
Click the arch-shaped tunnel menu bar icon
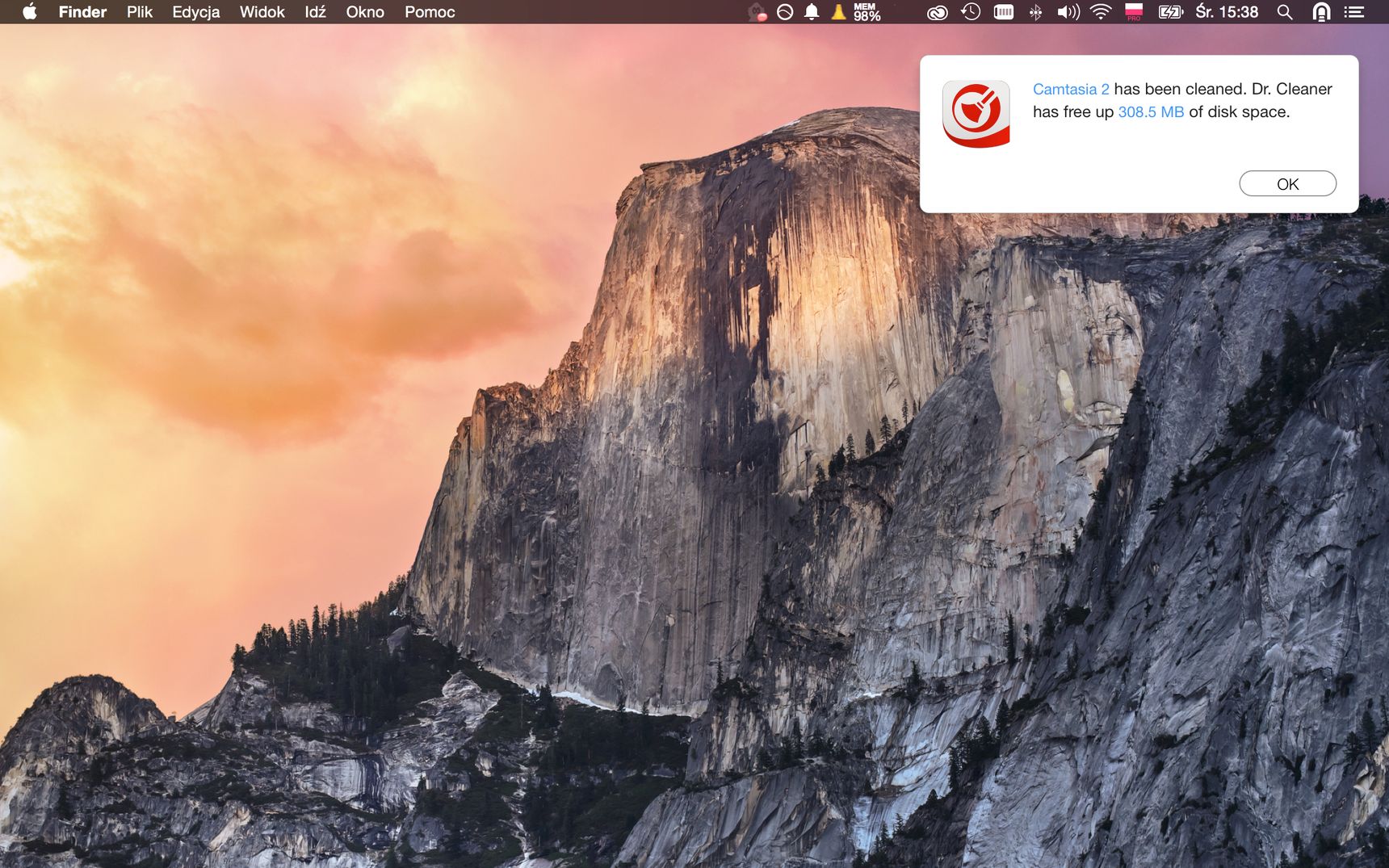(1321, 11)
